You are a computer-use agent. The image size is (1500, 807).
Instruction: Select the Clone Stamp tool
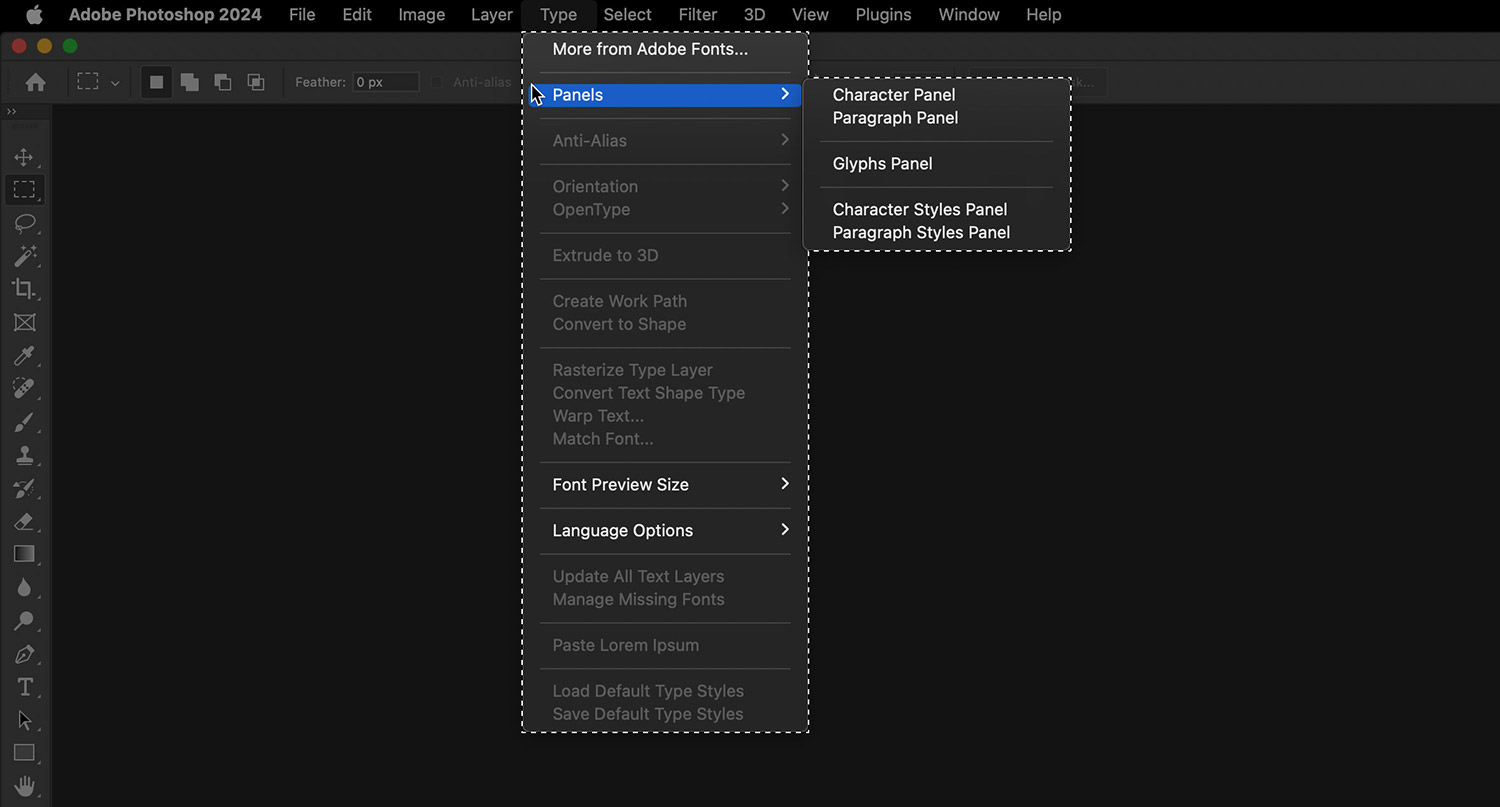click(x=24, y=455)
